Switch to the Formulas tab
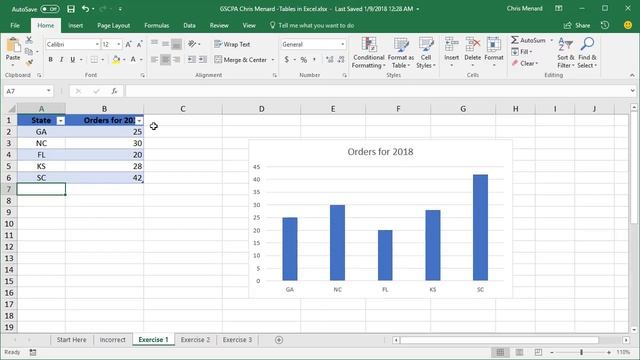The width and height of the screenshot is (640, 360). (x=156, y=25)
